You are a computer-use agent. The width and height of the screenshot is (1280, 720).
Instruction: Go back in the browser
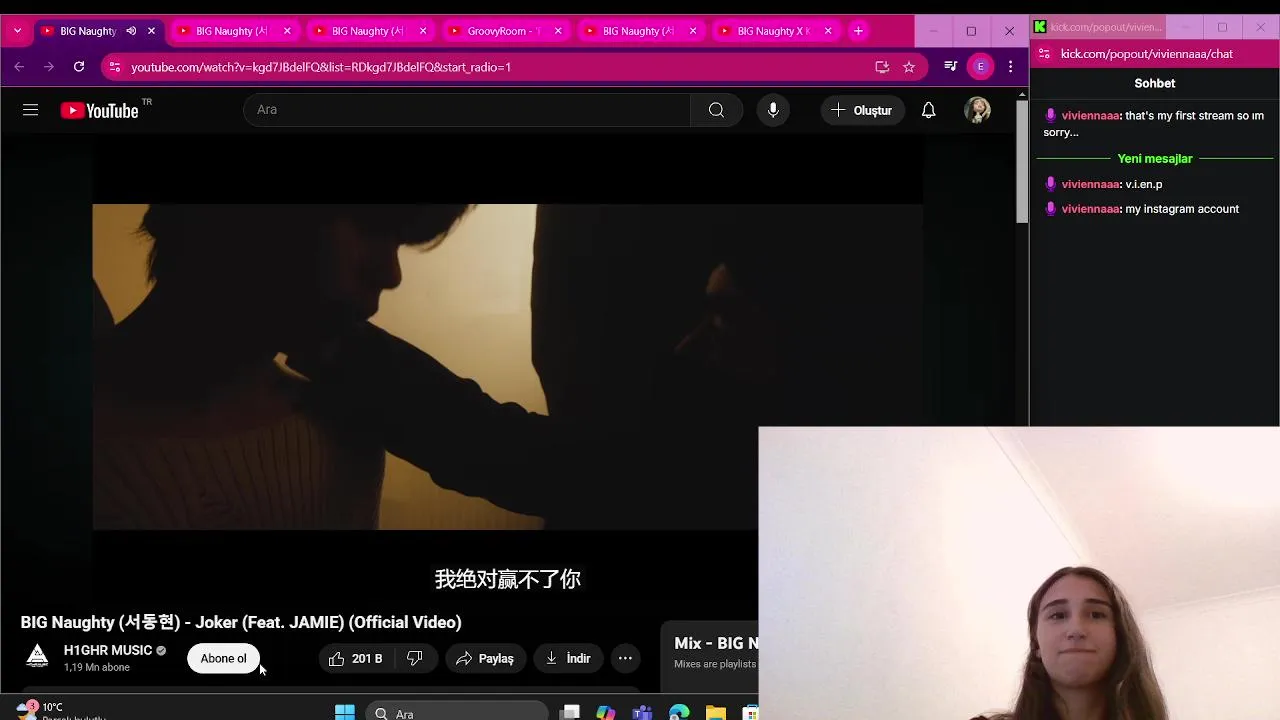tap(19, 67)
